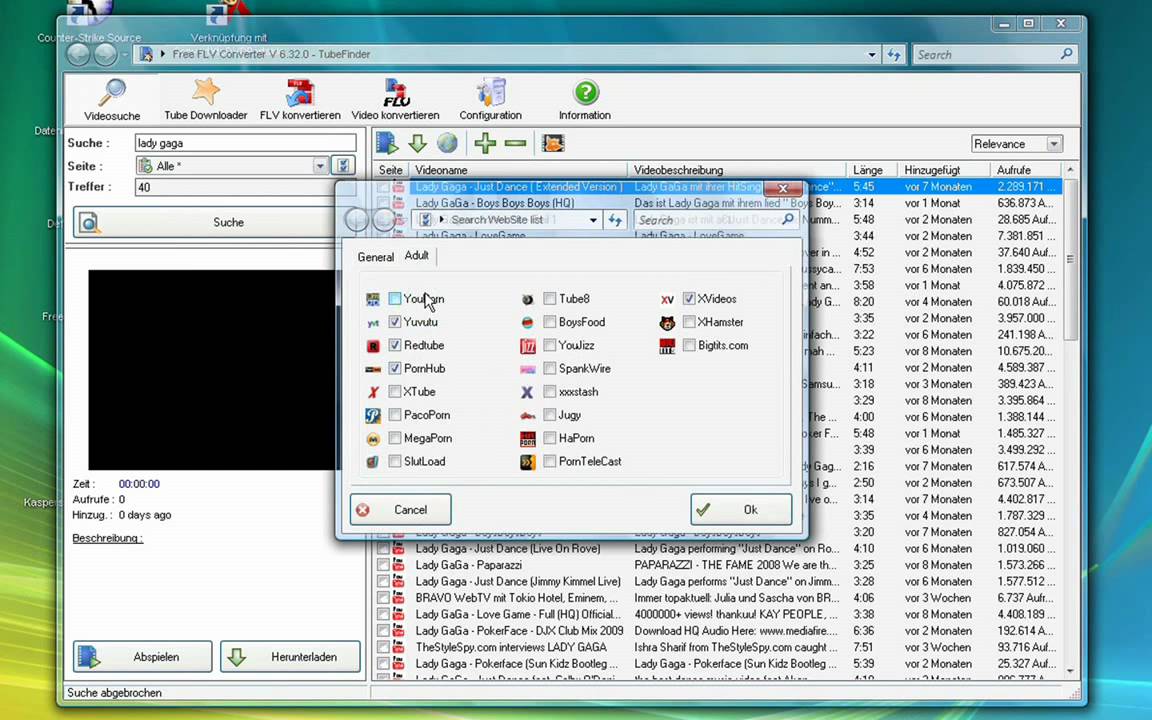Click the main window Search box
The height and width of the screenshot is (720, 1152).
pyautogui.click(x=996, y=54)
